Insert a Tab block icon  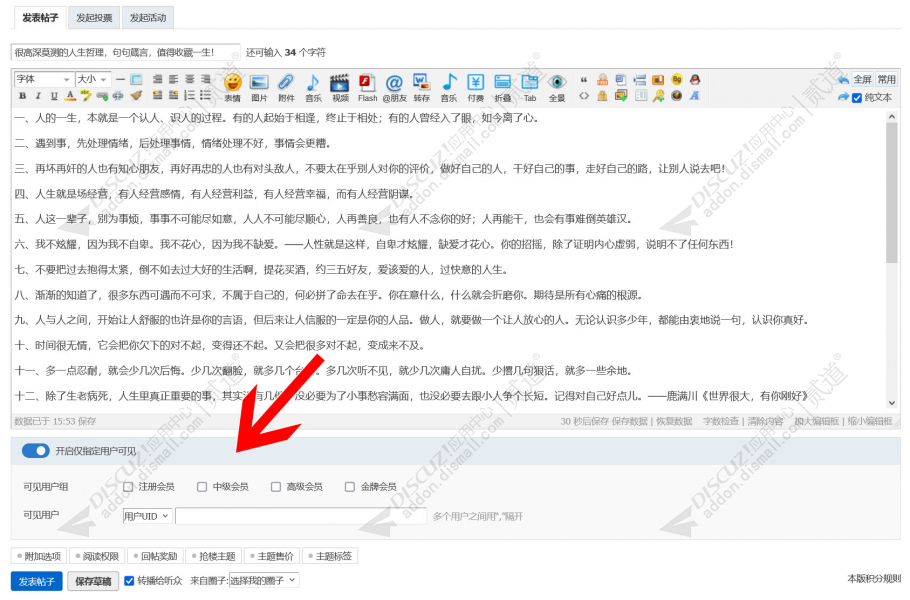tap(530, 88)
